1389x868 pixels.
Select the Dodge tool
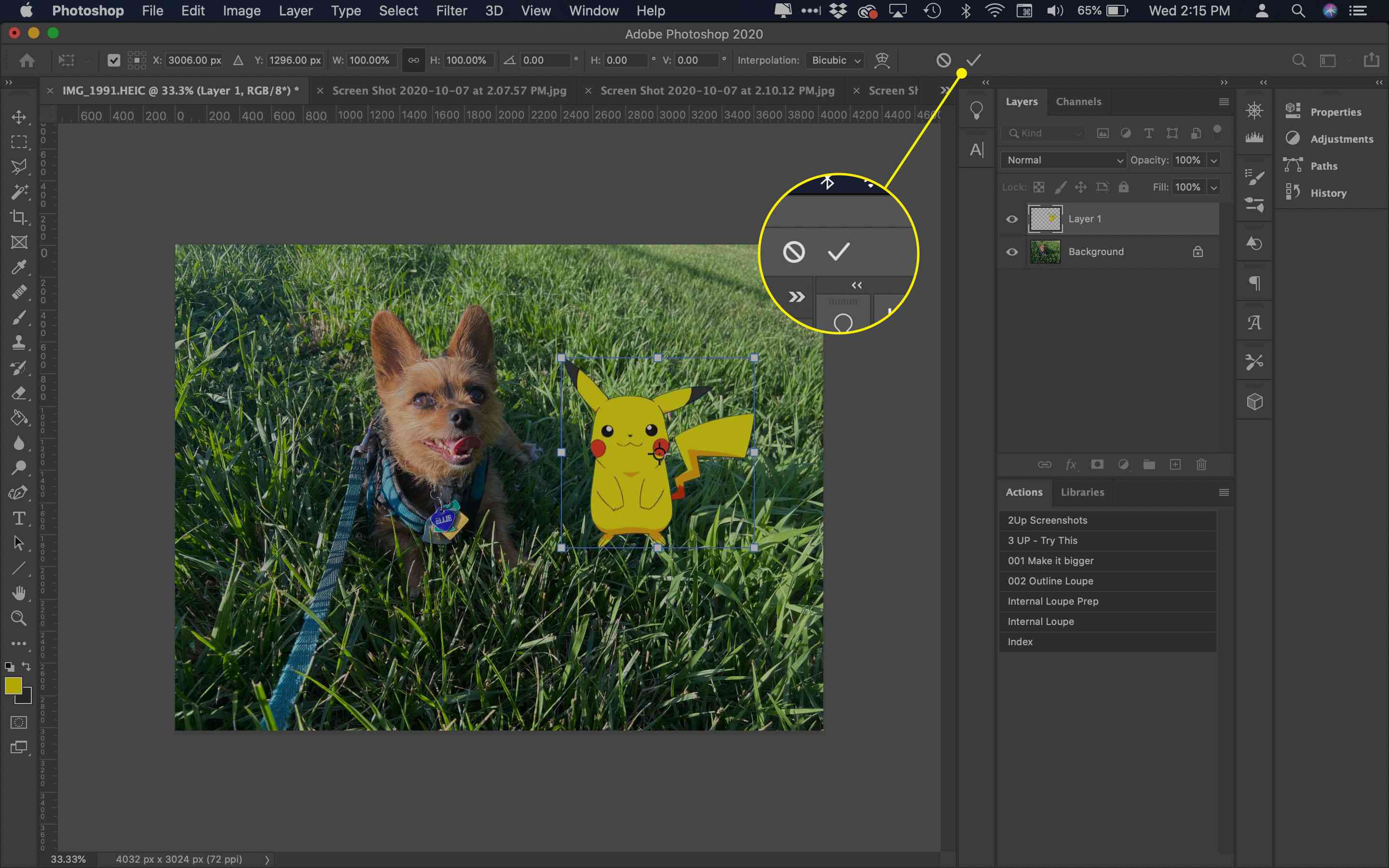[19, 468]
